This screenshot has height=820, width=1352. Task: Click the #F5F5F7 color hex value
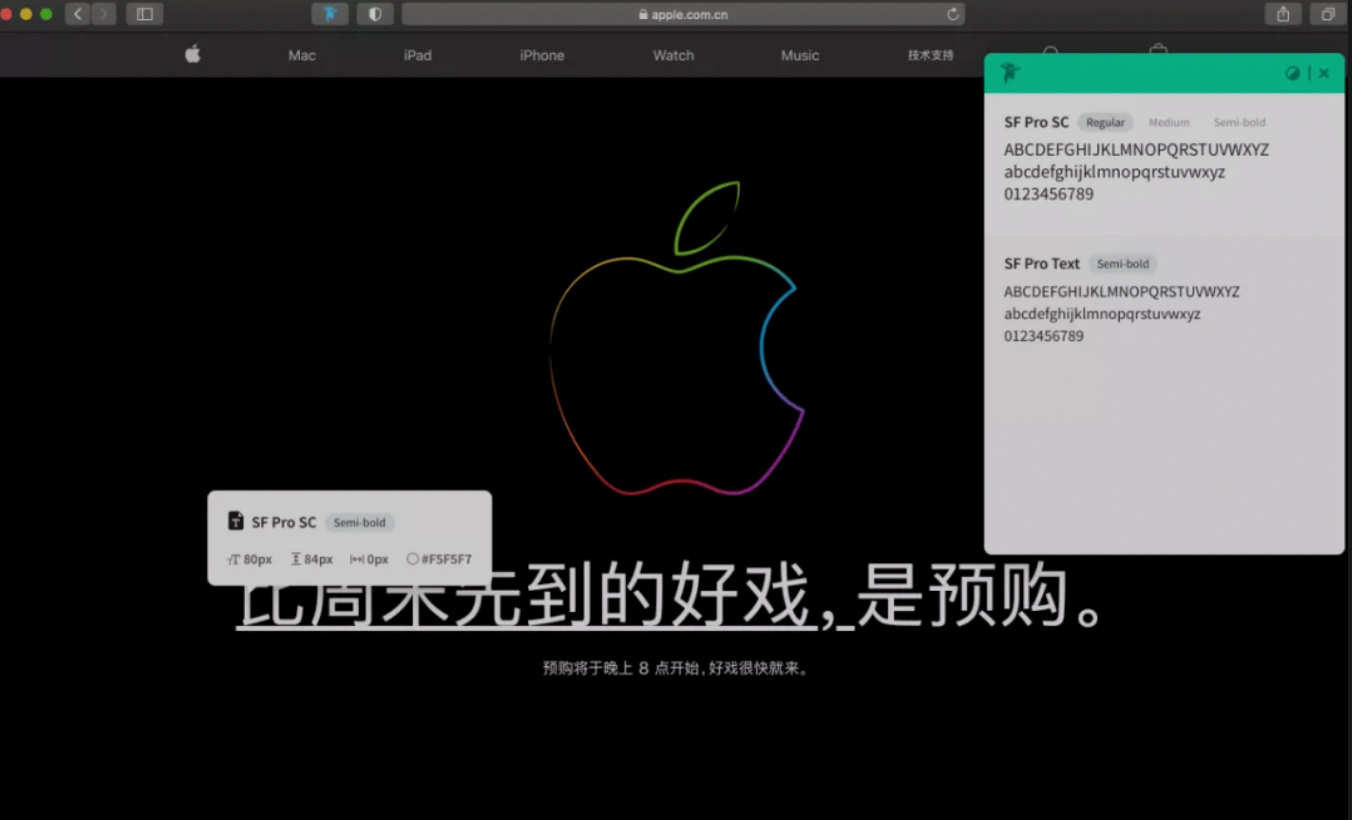click(446, 559)
